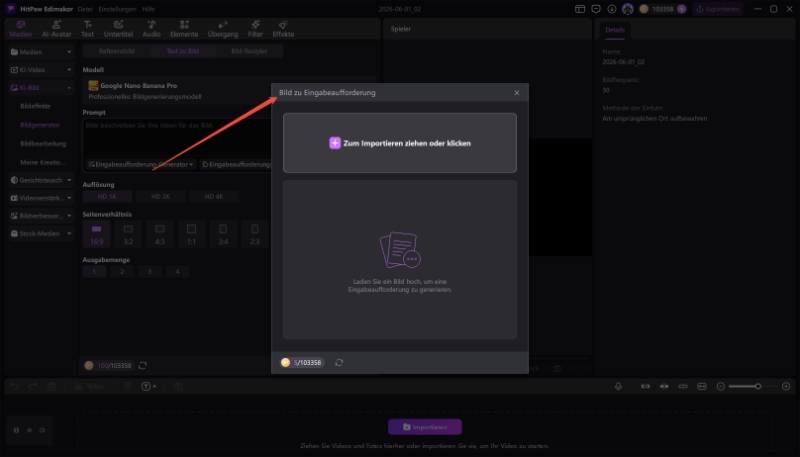The height and width of the screenshot is (457, 800).
Task: Open the Medien toolbar tab
Action: (21, 29)
